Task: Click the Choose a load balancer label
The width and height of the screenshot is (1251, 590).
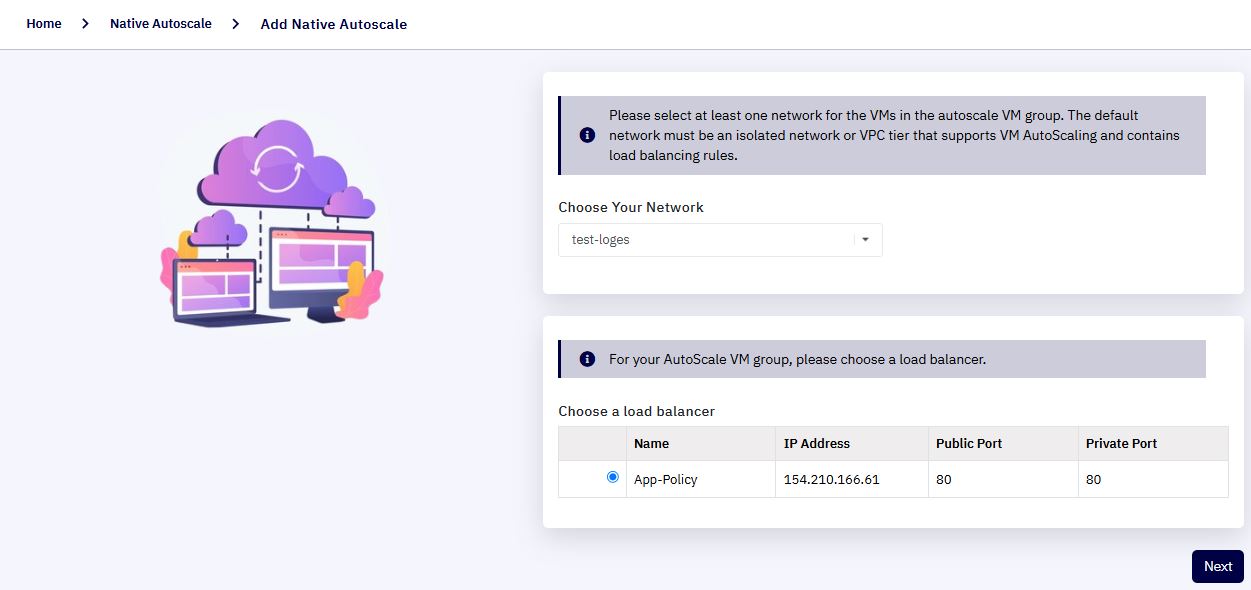Action: coord(637,411)
